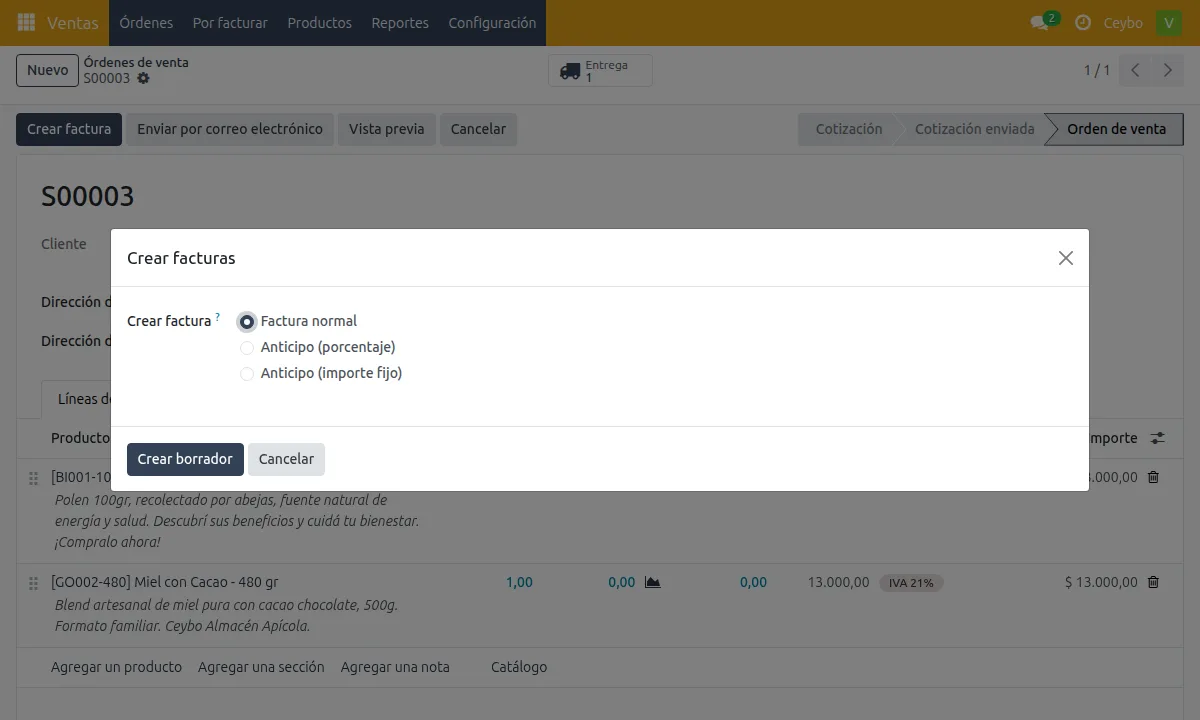Open the Configuración menu
Viewport: 1200px width, 720px height.
point(492,22)
